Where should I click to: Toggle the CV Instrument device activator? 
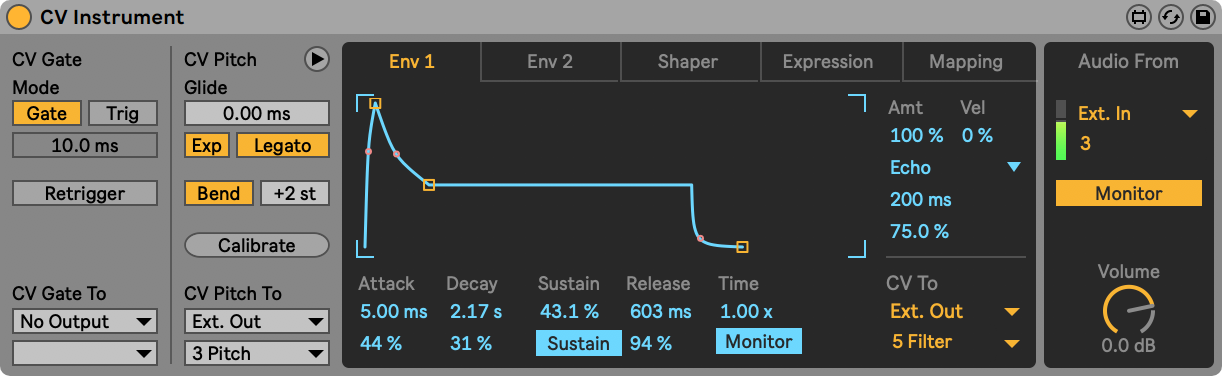coord(19,17)
